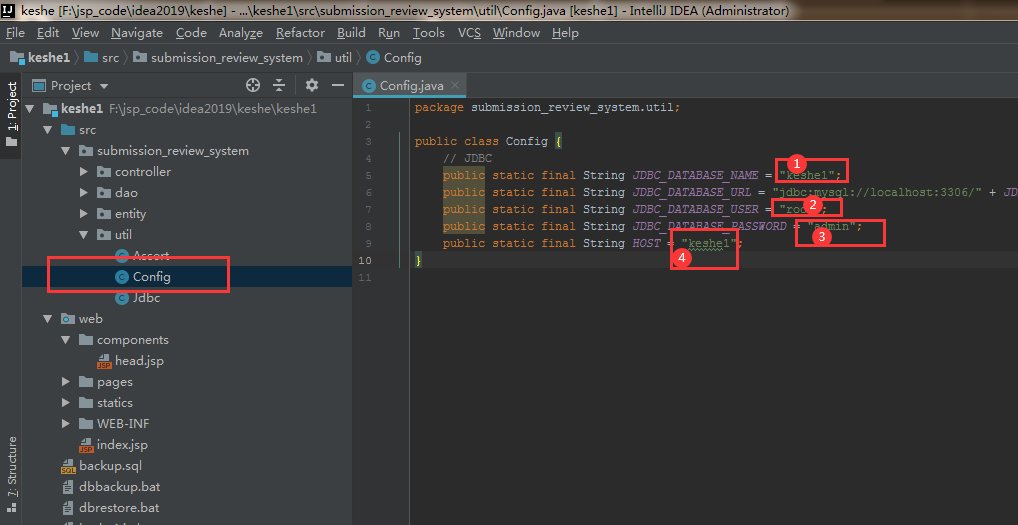
Task: Open the Code menu
Action: point(191,32)
